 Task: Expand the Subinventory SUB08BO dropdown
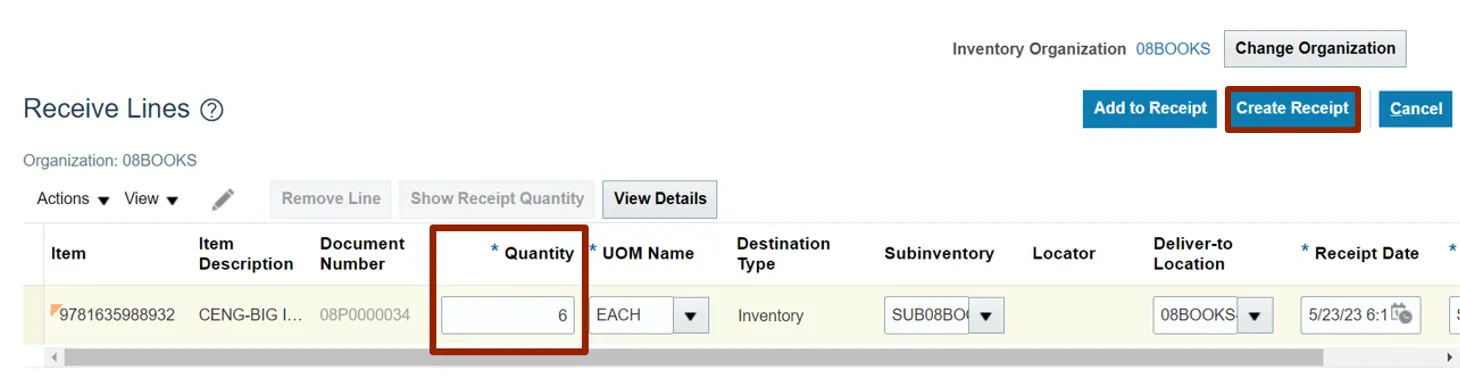click(986, 315)
